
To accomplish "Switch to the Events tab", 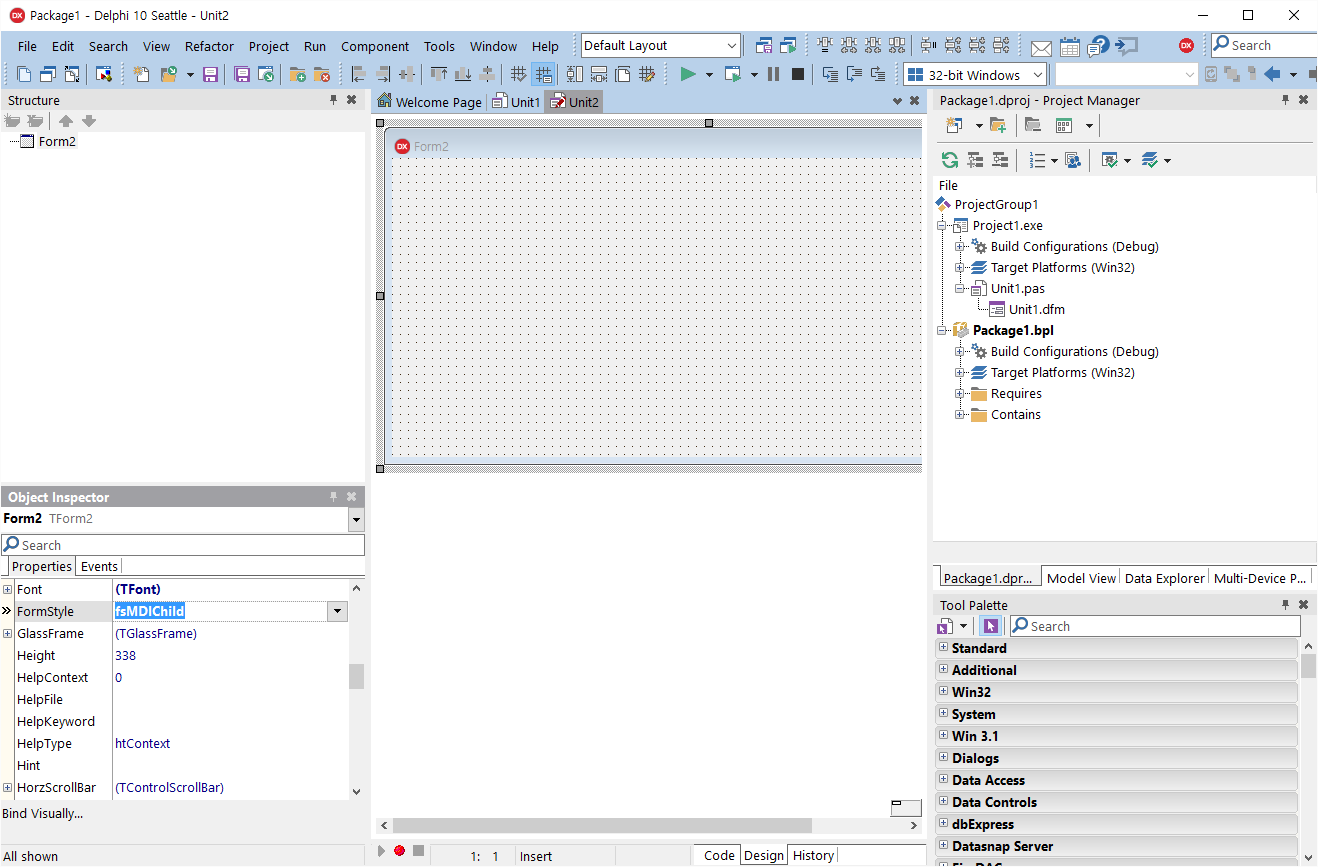I will (99, 566).
